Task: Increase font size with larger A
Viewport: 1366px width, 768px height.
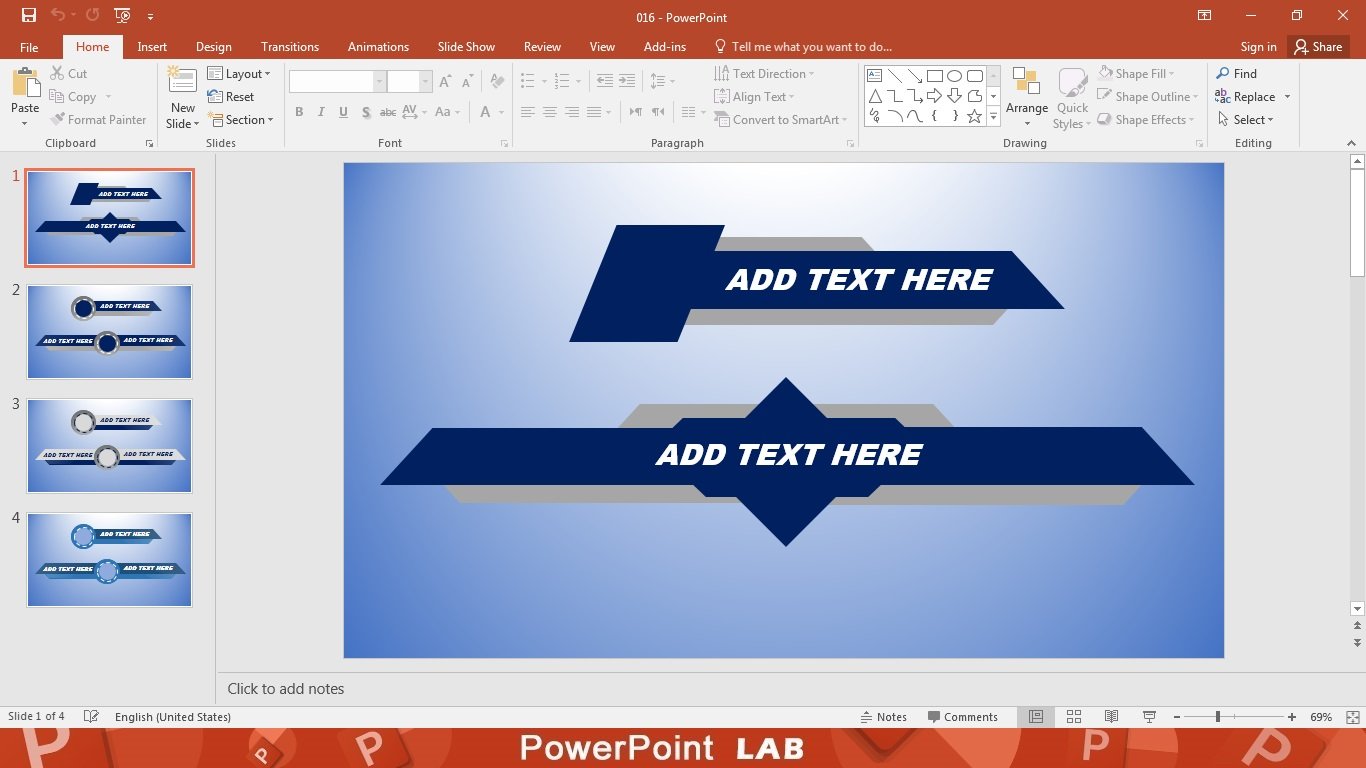Action: (x=445, y=82)
